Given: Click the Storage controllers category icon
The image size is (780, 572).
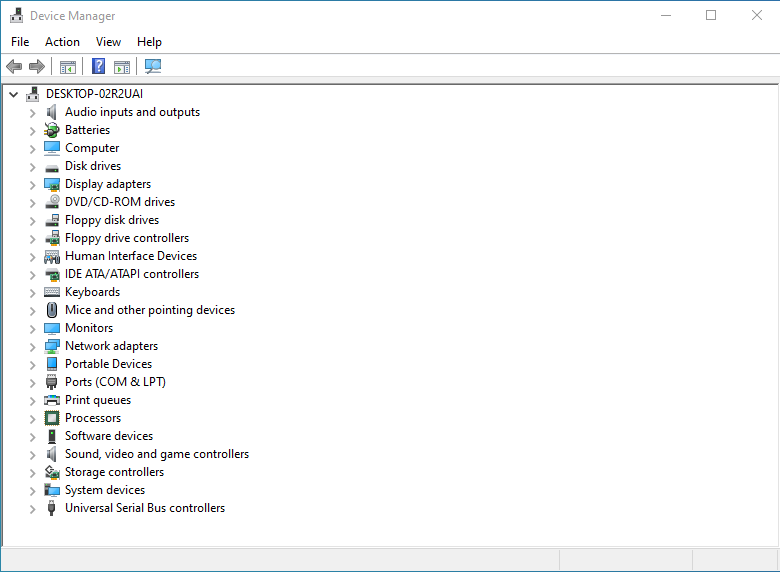Looking at the screenshot, I should [52, 472].
